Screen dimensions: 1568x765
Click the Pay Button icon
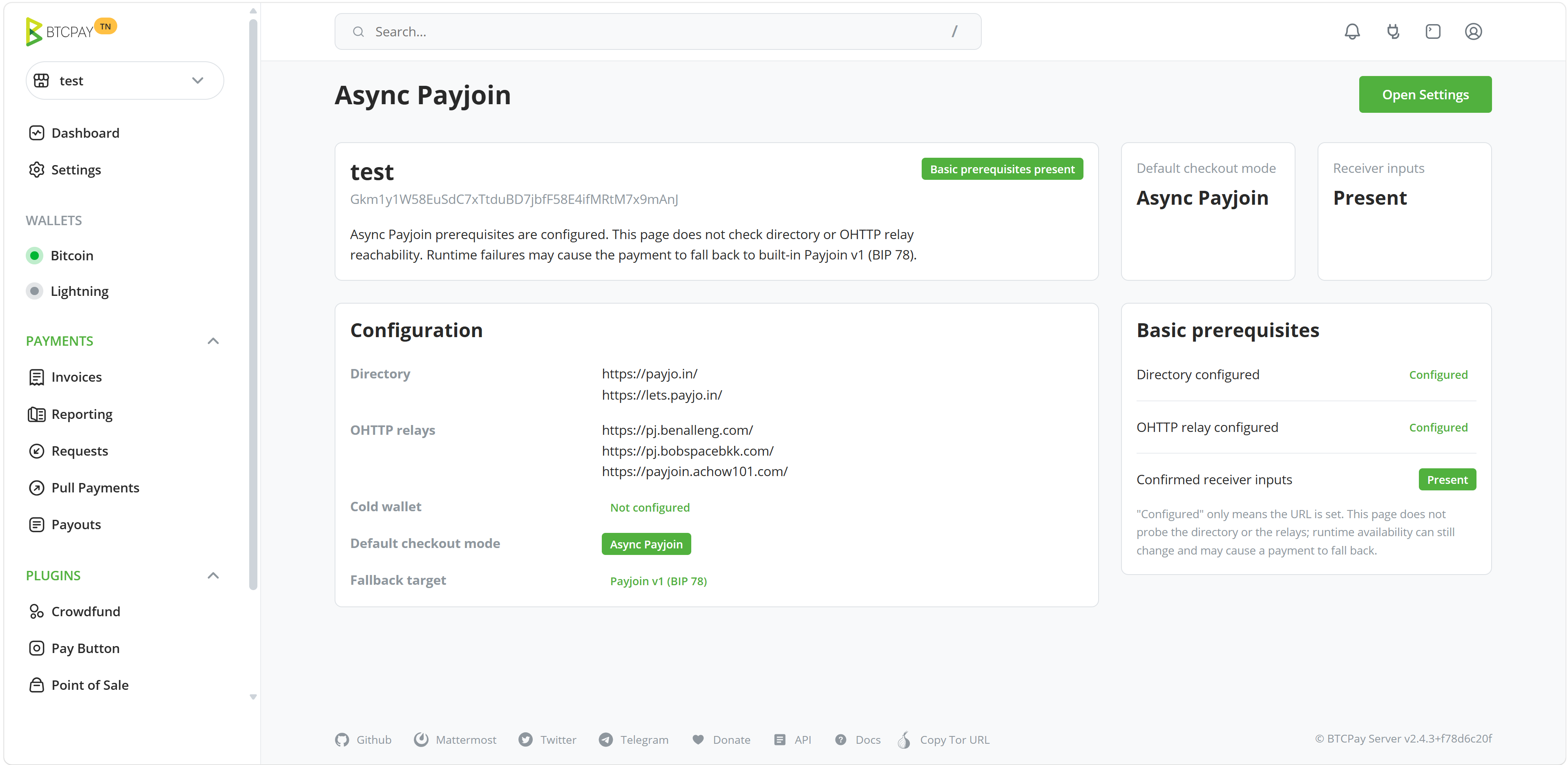coord(36,648)
